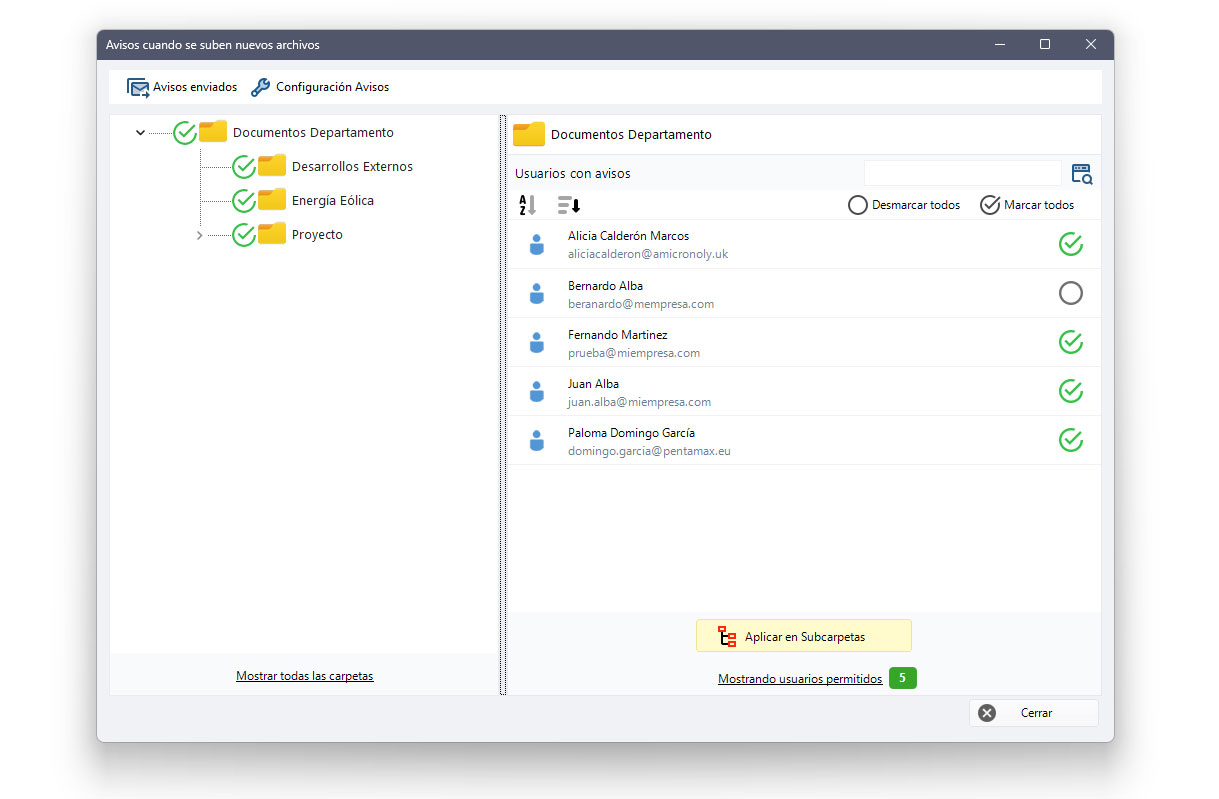This screenshot has width=1219, height=799.
Task: Click Alicia Calderón Marcos user avatar icon
Action: point(536,245)
